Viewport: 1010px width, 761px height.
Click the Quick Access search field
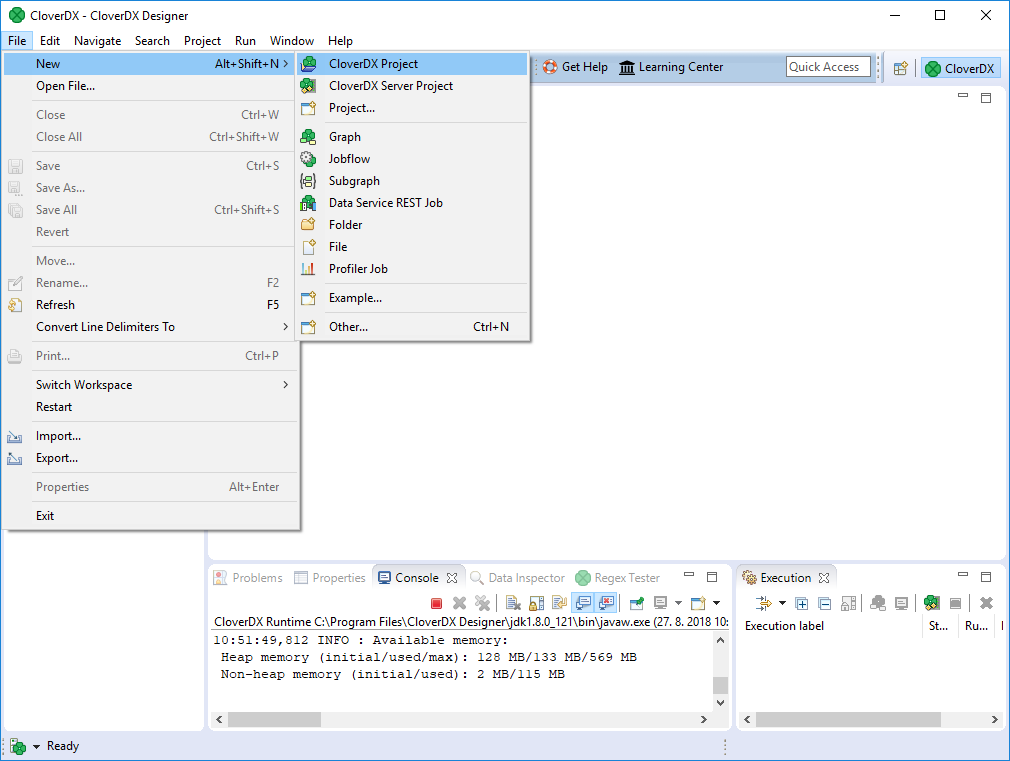[x=827, y=67]
